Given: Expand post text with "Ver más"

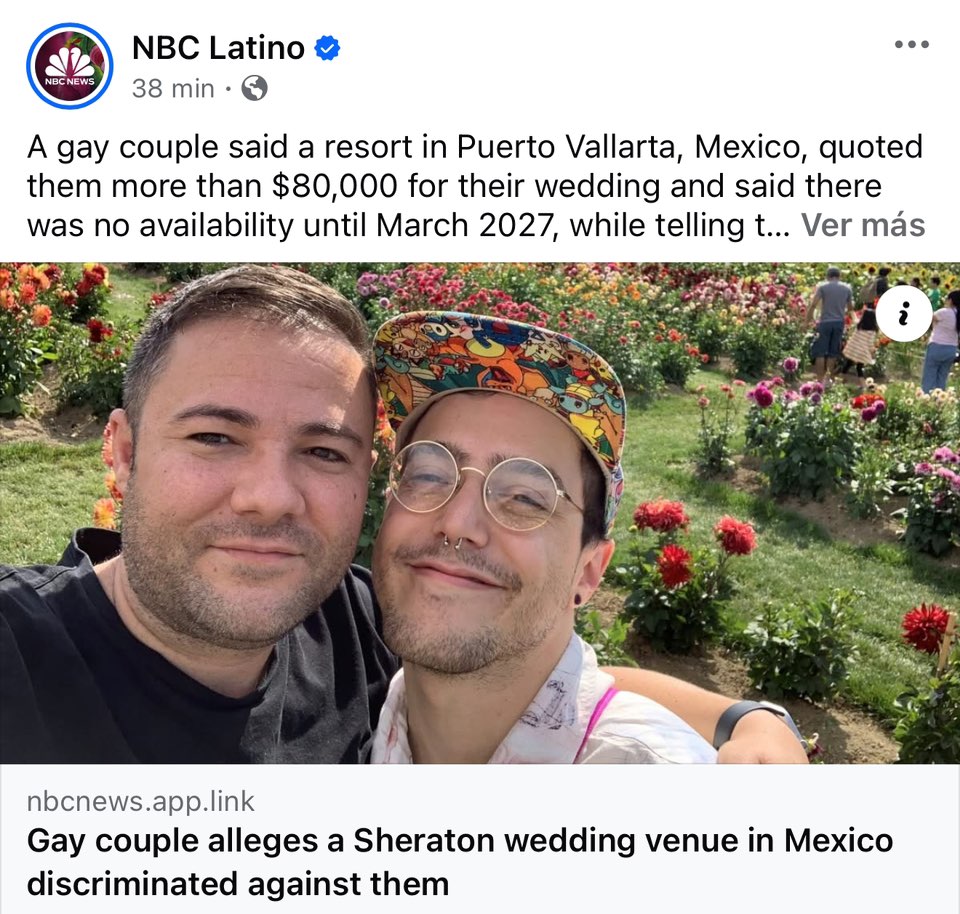Looking at the screenshot, I should (x=863, y=225).
